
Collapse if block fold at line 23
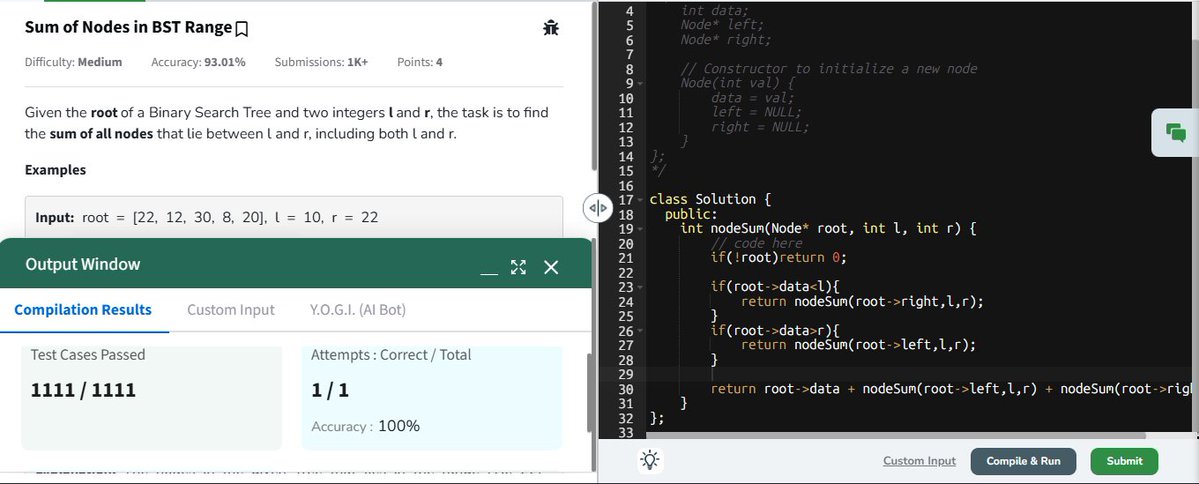pyautogui.click(x=640, y=287)
